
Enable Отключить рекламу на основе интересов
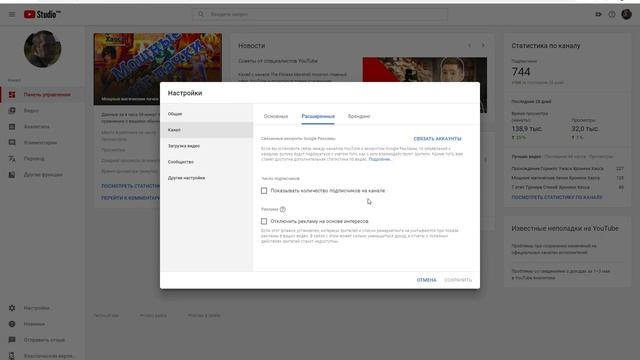(264, 221)
